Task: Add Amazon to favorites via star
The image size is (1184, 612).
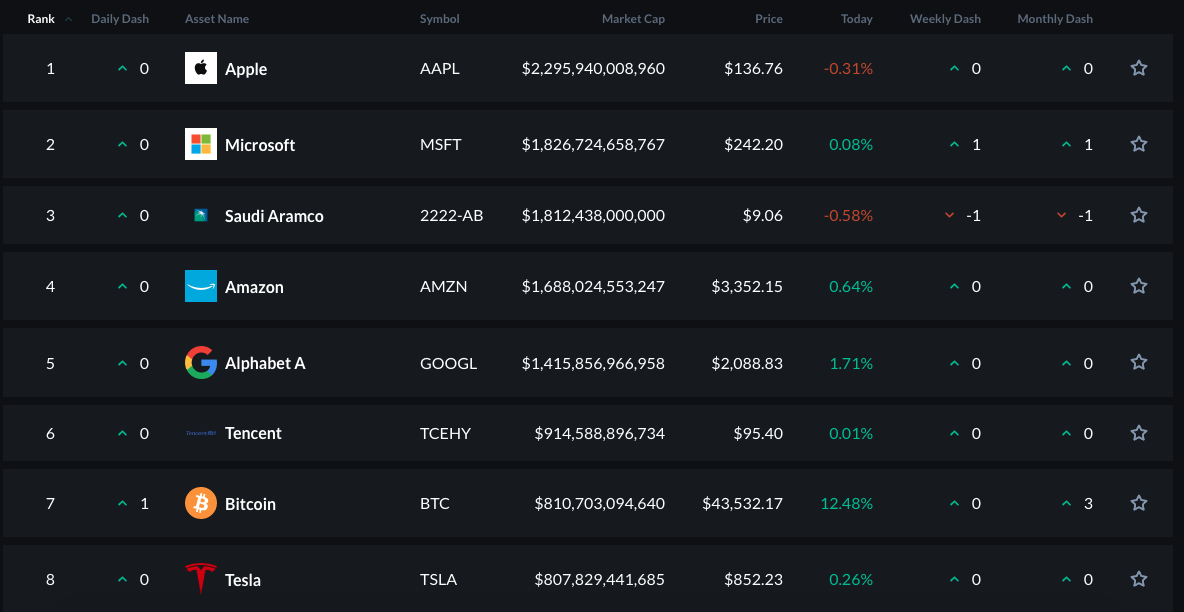Action: pos(1139,286)
